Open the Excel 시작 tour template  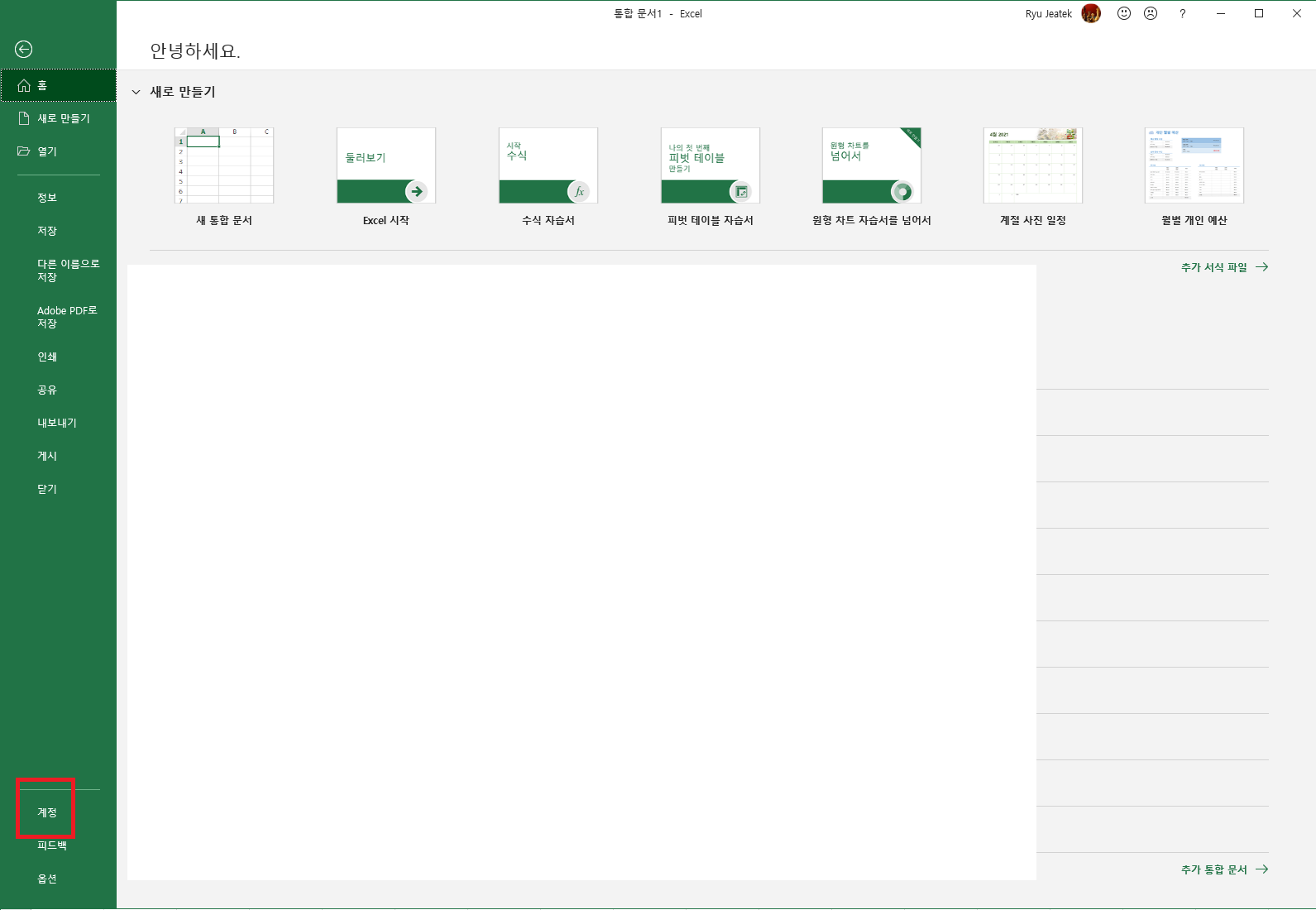[x=386, y=177]
